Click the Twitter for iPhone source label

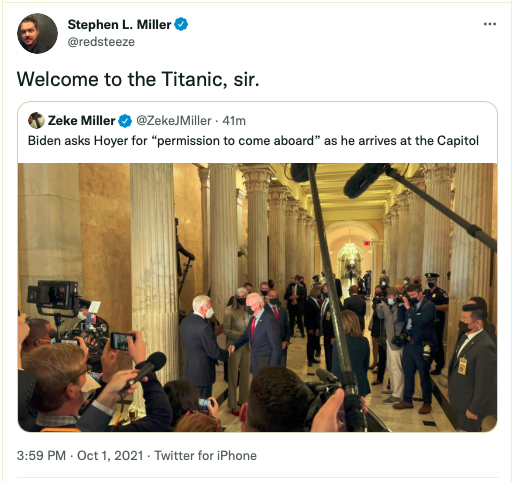205,456
